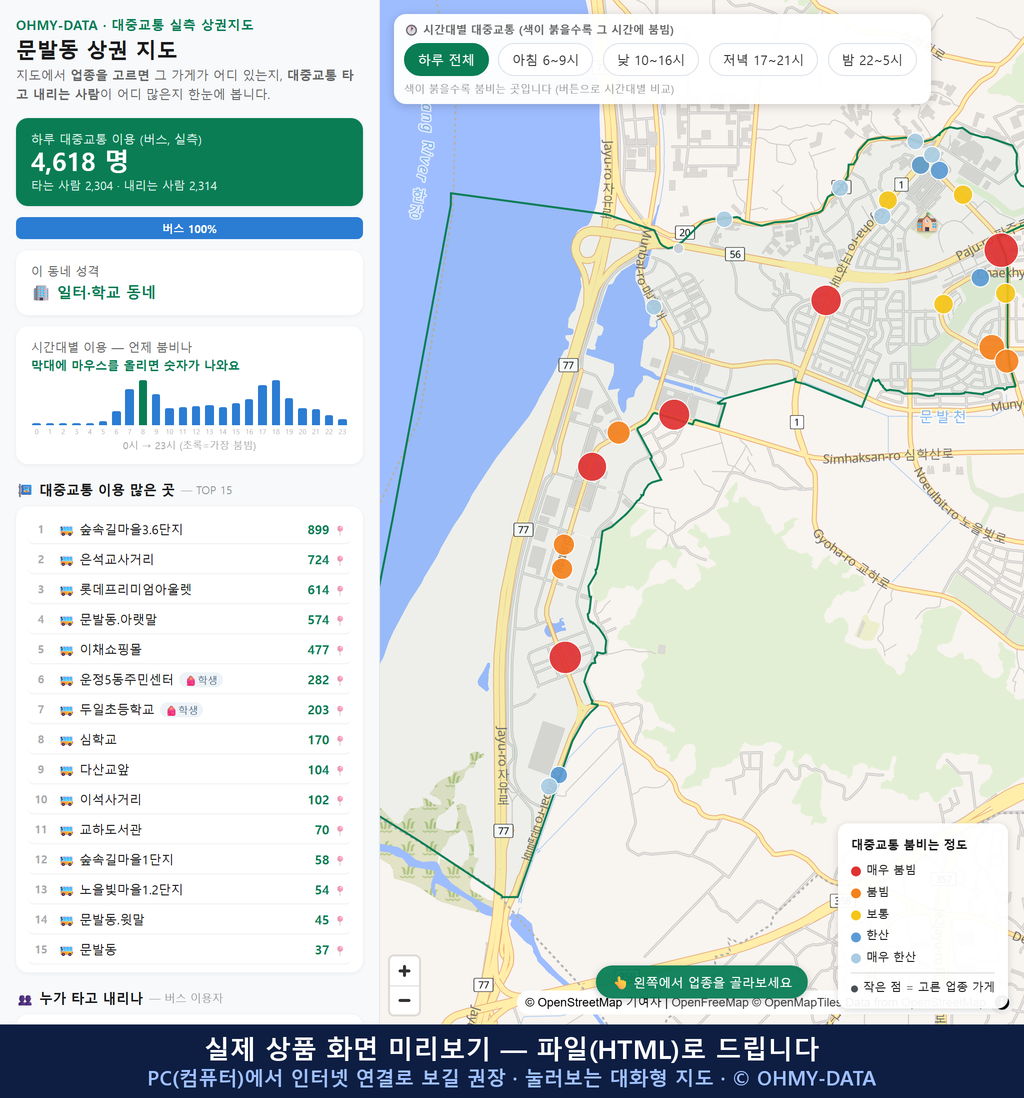
Task: Click the pin icon in the 다산교앞 row
Action: (340, 770)
